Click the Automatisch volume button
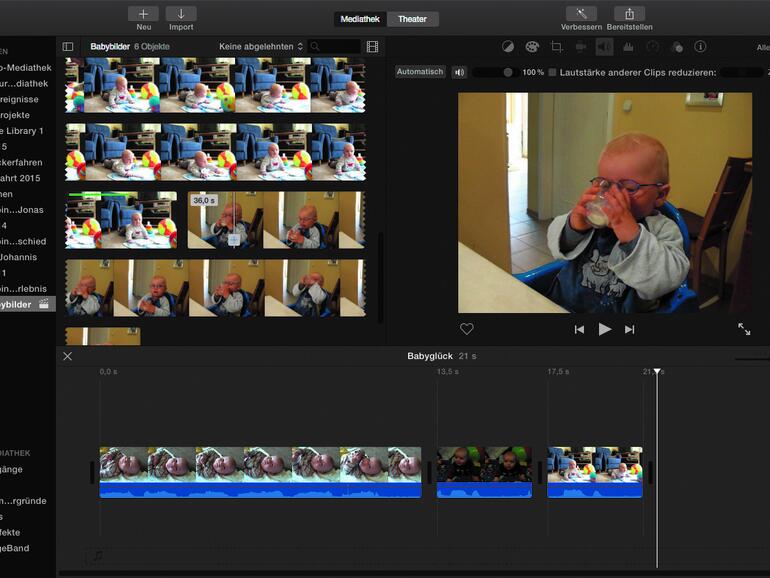This screenshot has width=770, height=578. [420, 72]
